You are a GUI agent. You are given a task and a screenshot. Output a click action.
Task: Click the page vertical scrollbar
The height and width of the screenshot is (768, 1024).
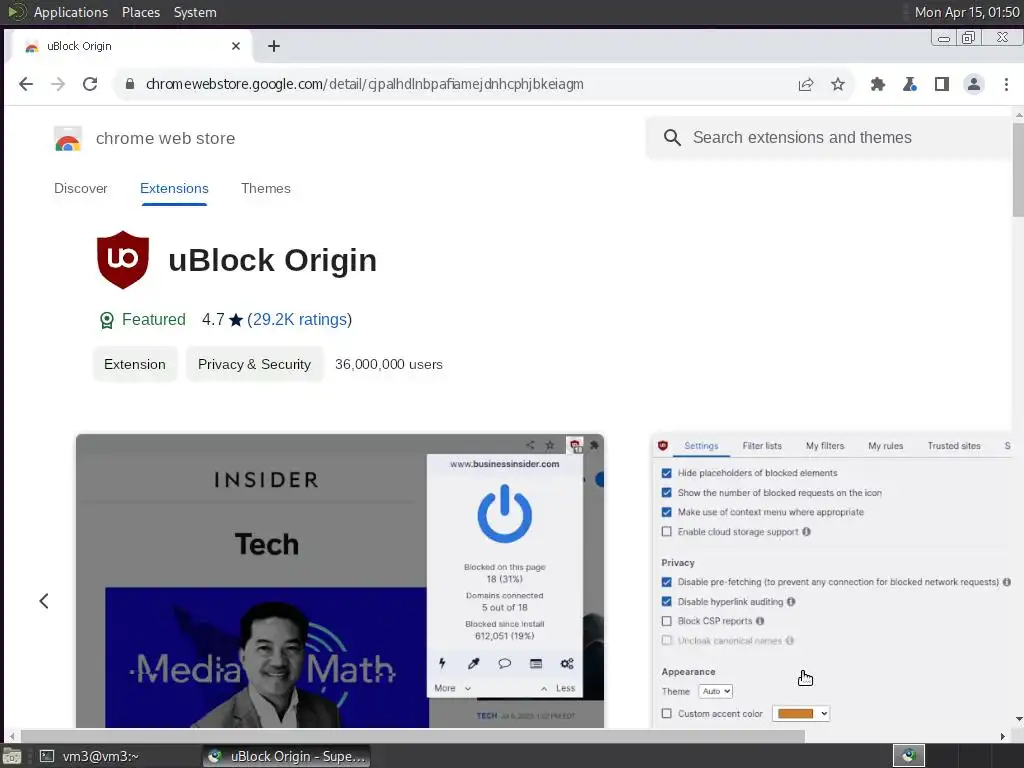tap(1018, 170)
